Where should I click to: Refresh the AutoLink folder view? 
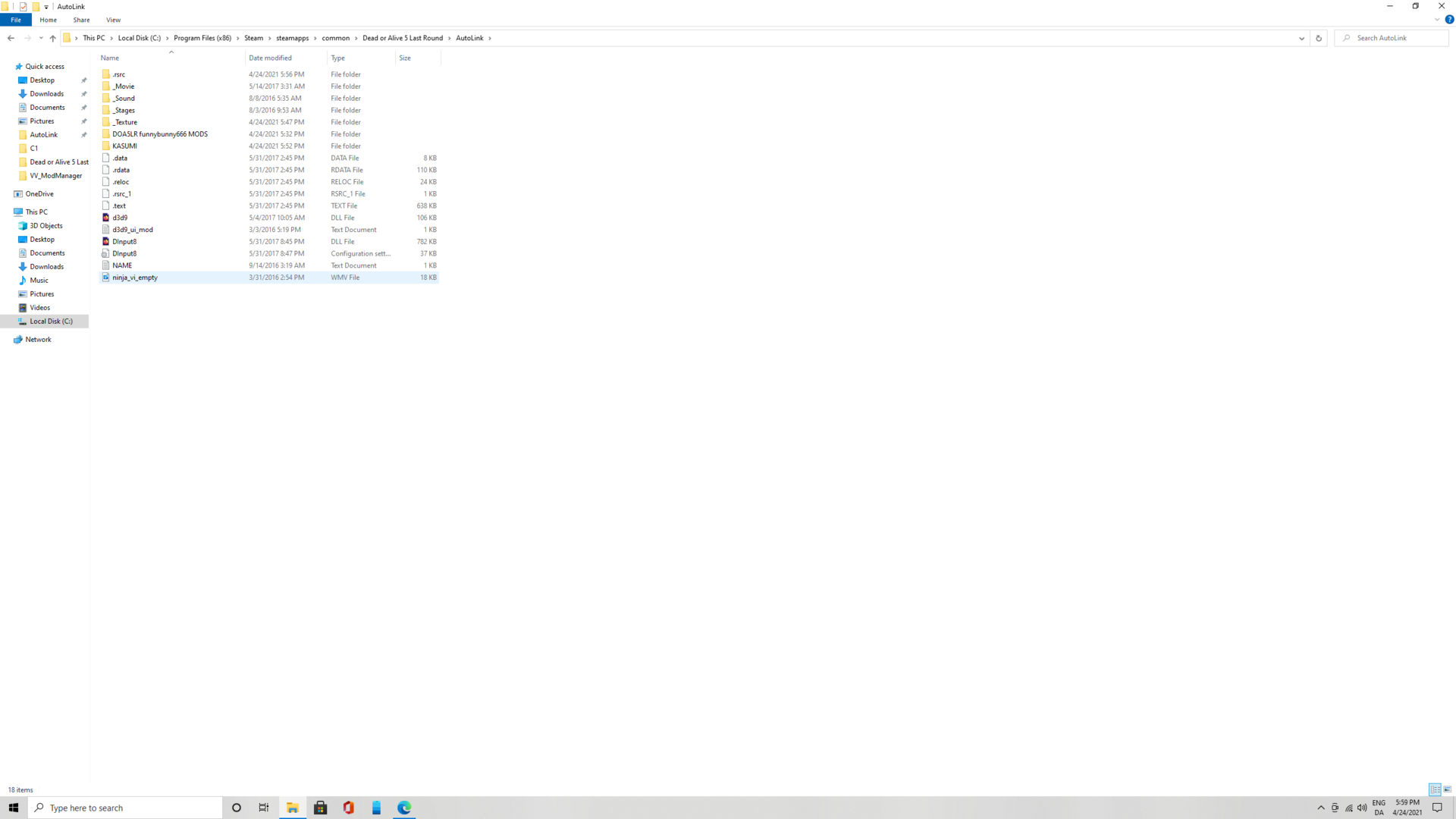[1318, 38]
